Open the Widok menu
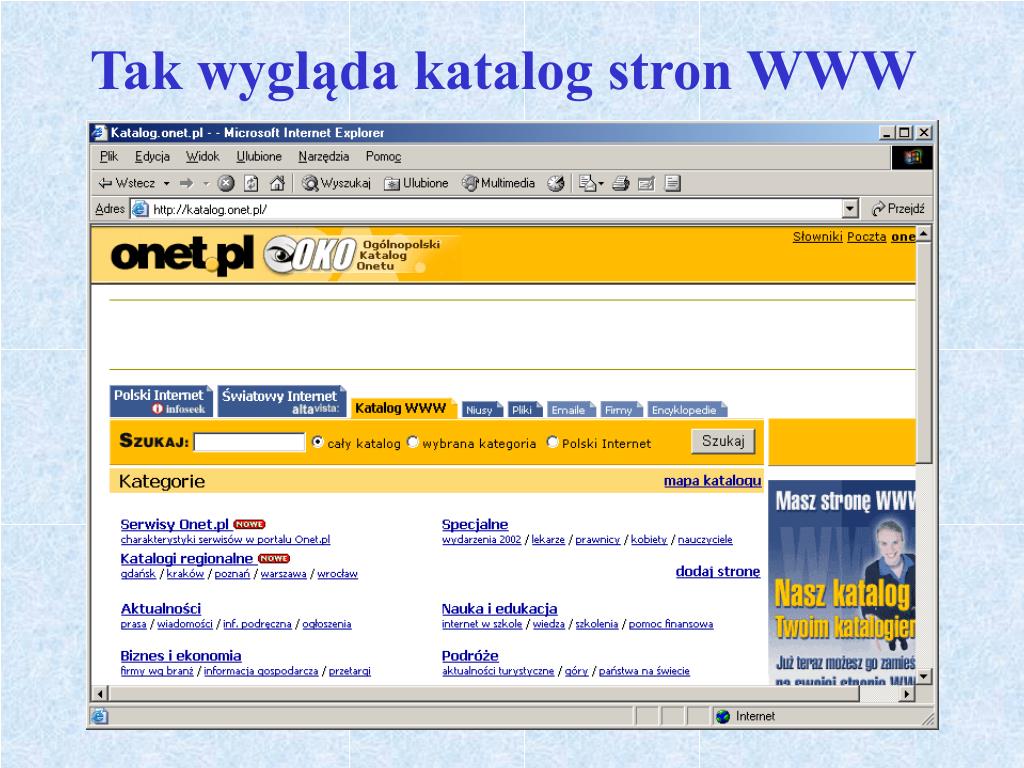1024x768 pixels. [x=202, y=157]
